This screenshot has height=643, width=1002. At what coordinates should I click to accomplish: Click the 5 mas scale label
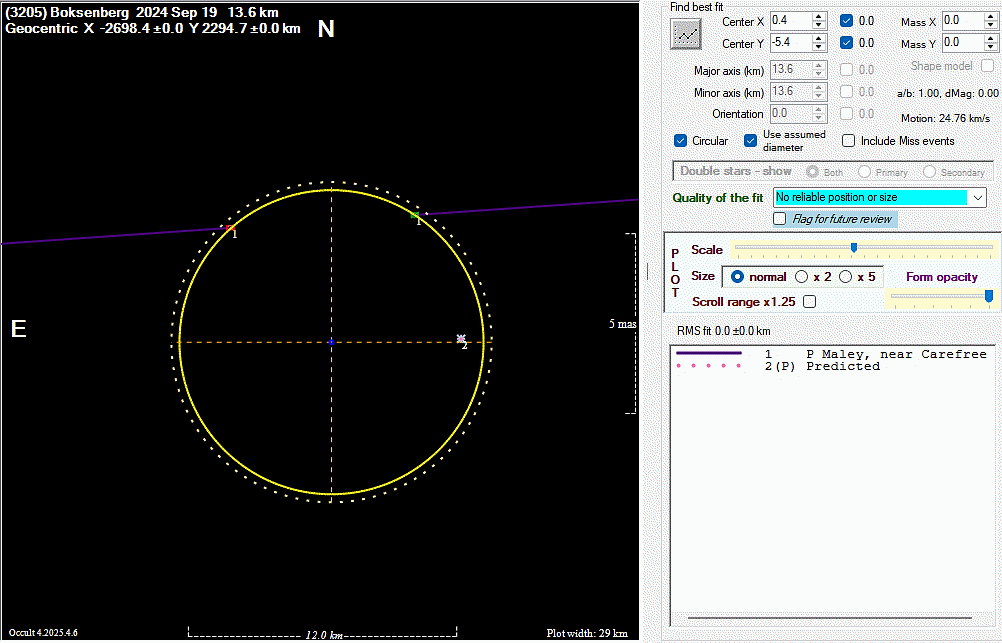tap(622, 324)
